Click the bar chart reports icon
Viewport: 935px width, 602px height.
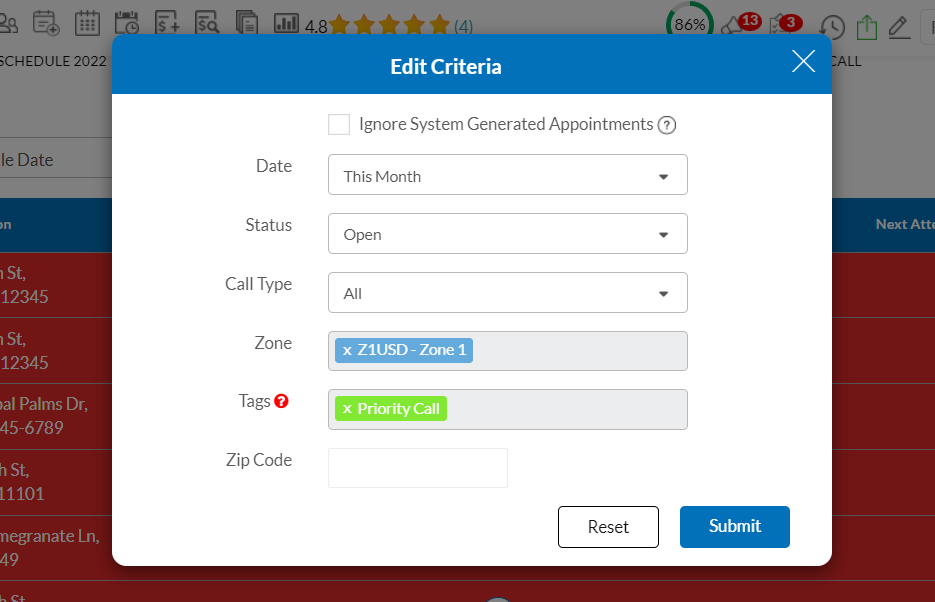[x=287, y=23]
